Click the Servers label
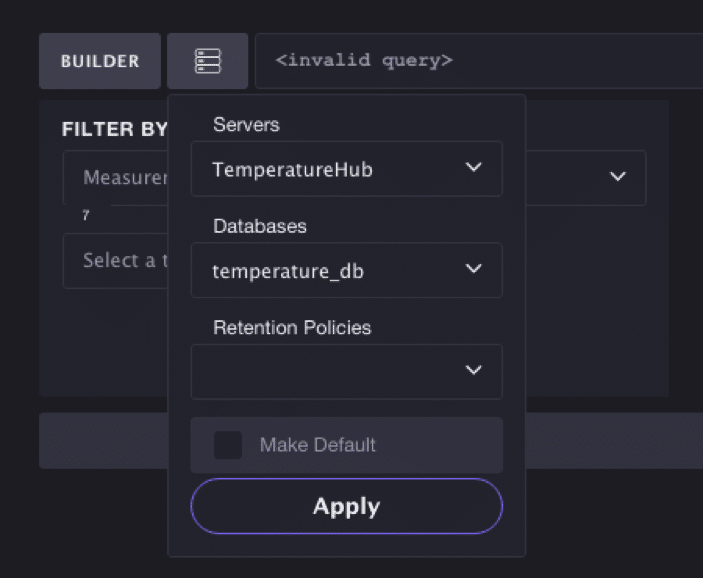 (246, 125)
